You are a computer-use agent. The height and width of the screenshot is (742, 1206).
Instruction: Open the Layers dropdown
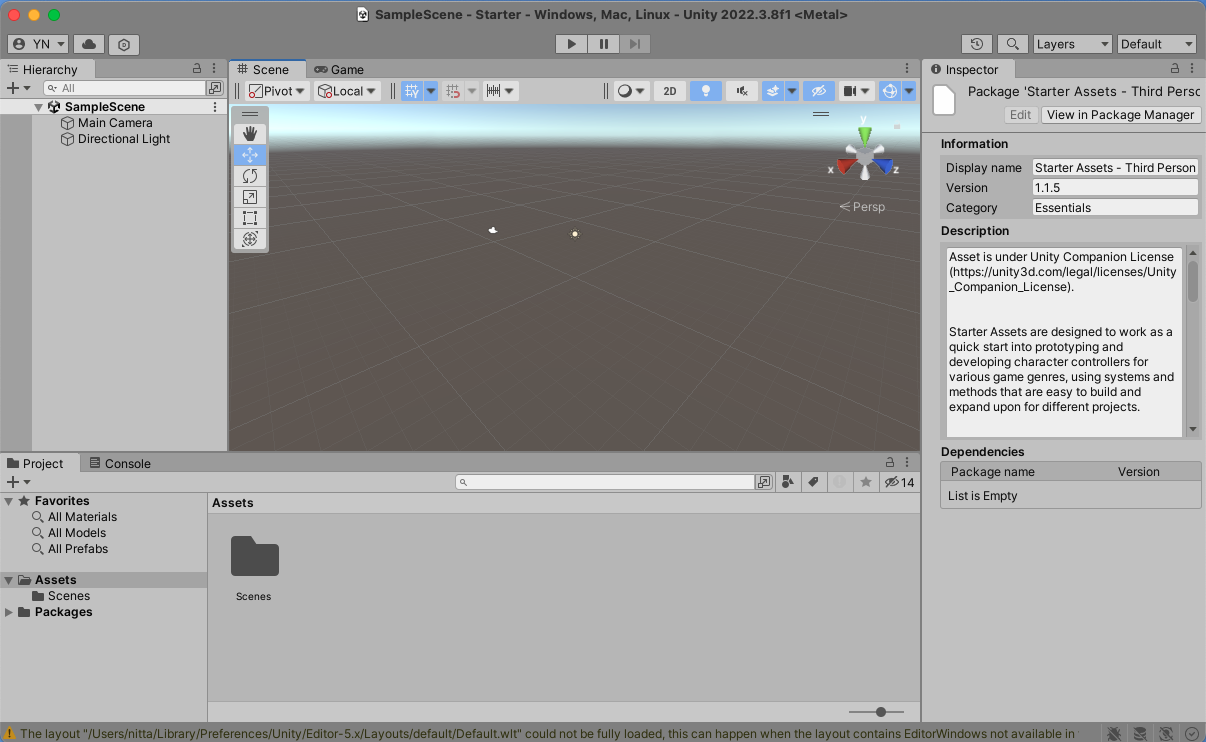click(x=1072, y=44)
